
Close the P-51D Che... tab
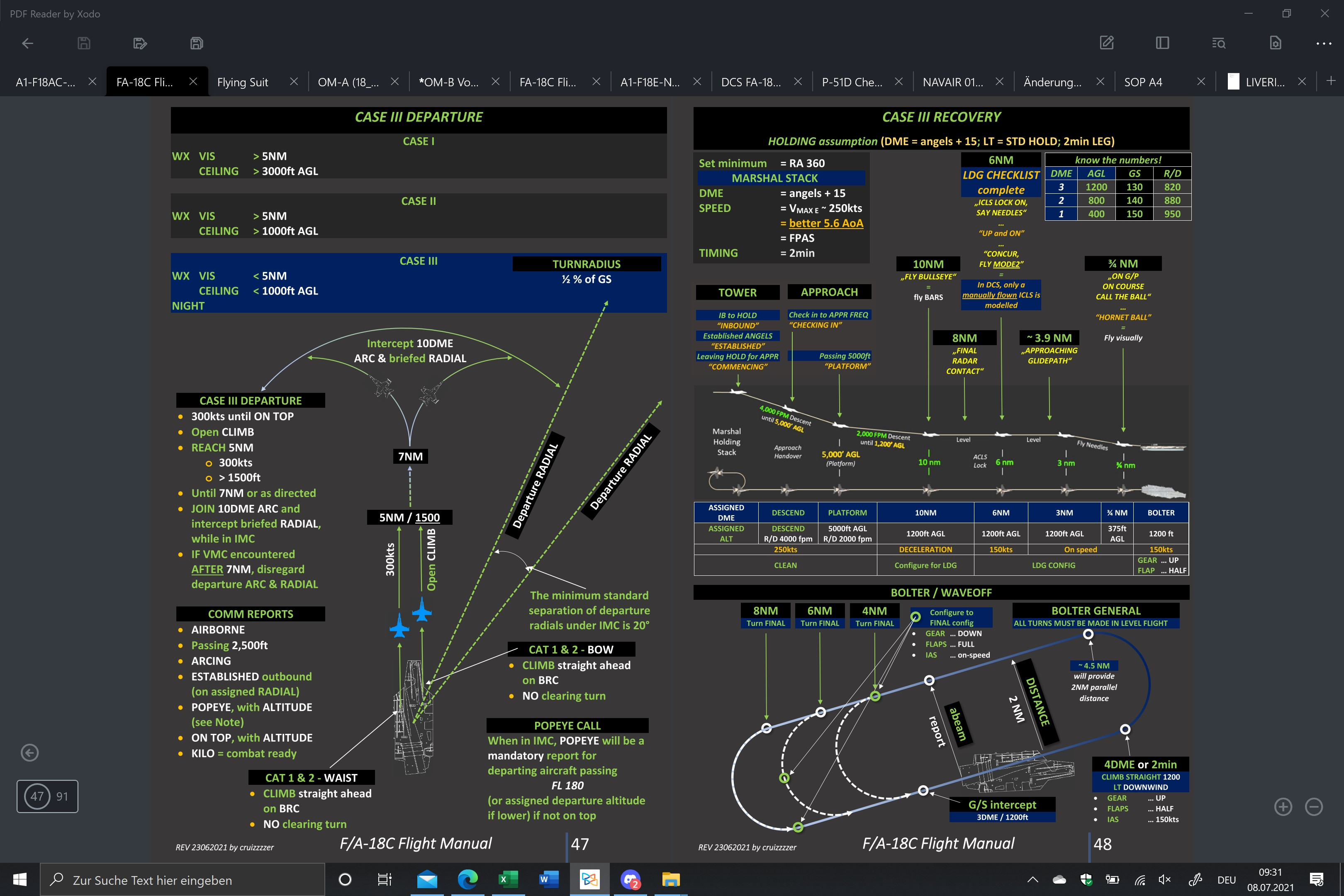pyautogui.click(x=899, y=81)
